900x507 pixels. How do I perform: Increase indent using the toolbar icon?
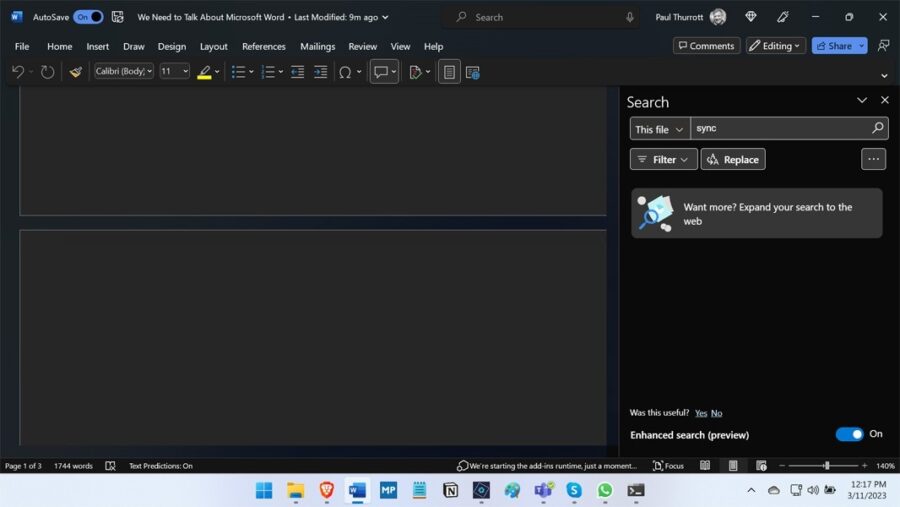320,72
